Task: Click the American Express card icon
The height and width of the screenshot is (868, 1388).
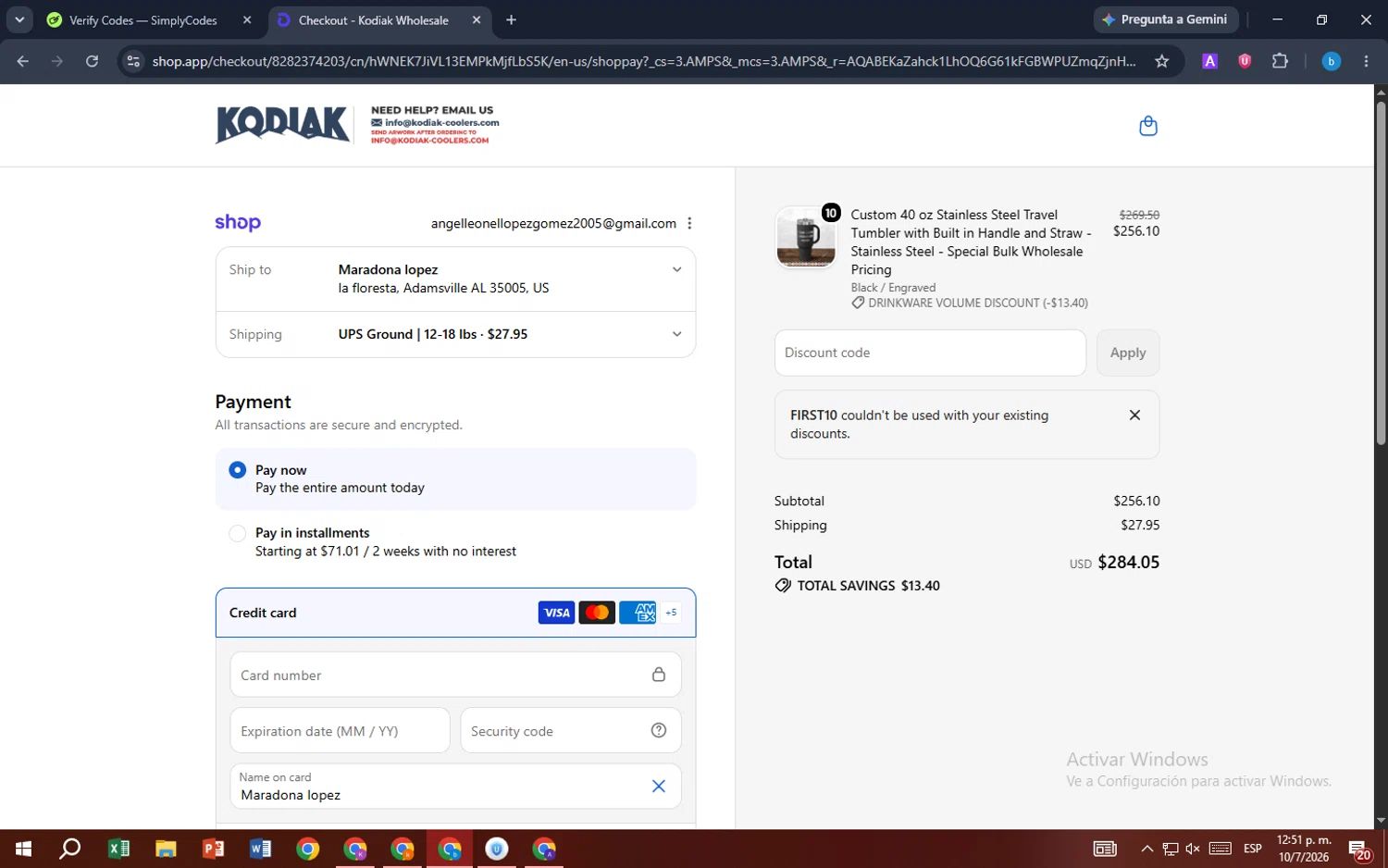Action: point(638,613)
